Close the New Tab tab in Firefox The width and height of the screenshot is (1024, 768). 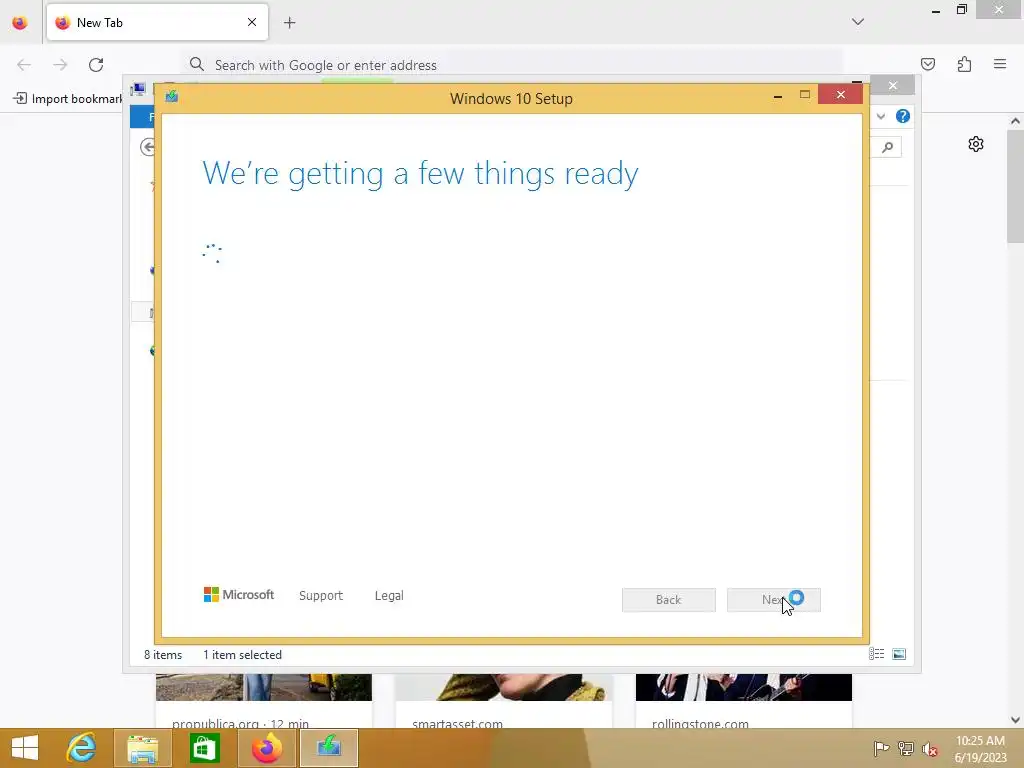point(251,22)
